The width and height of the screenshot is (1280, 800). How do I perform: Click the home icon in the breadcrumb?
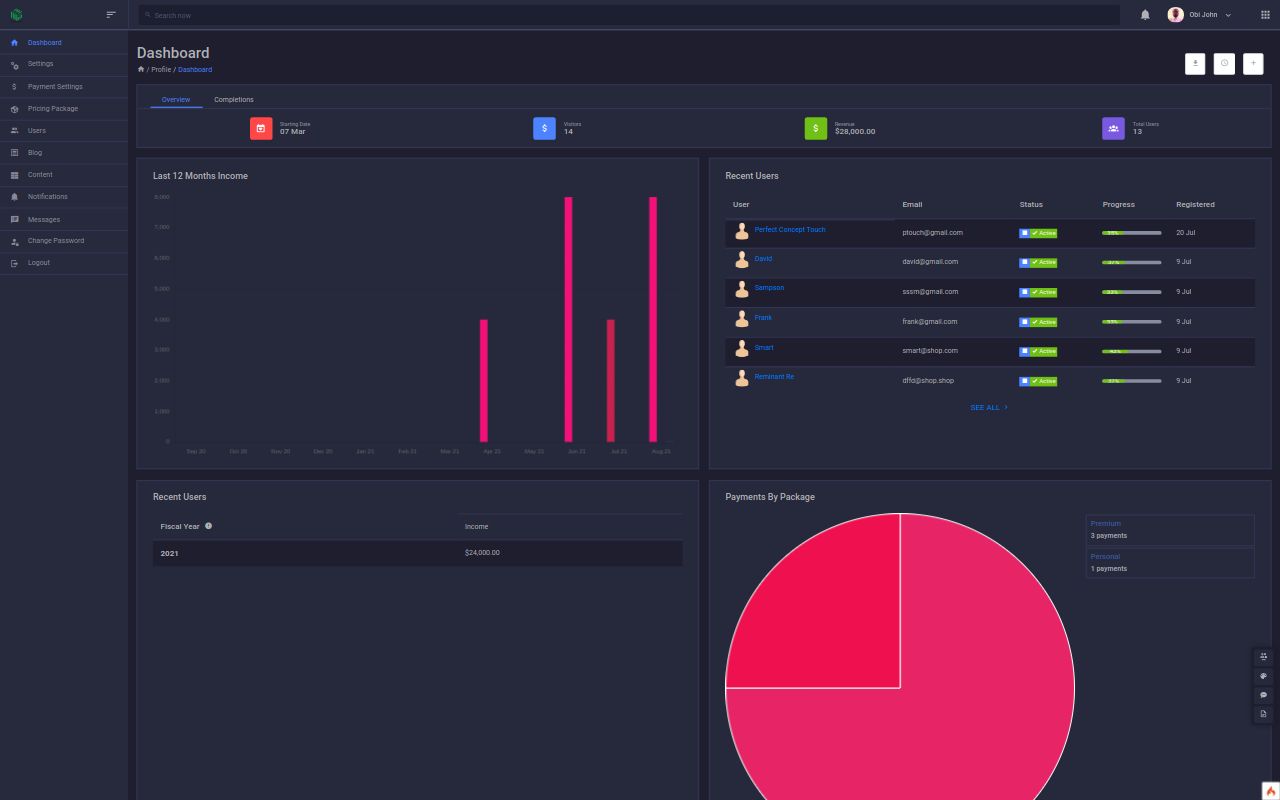(141, 69)
